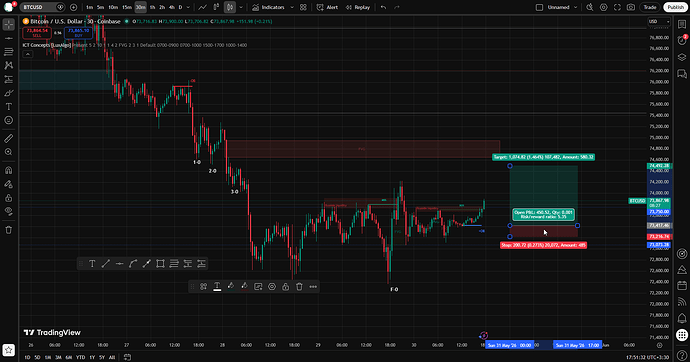690x362 pixels.
Task: Open drawing settings gear in floating toolbar
Action: click(272, 286)
